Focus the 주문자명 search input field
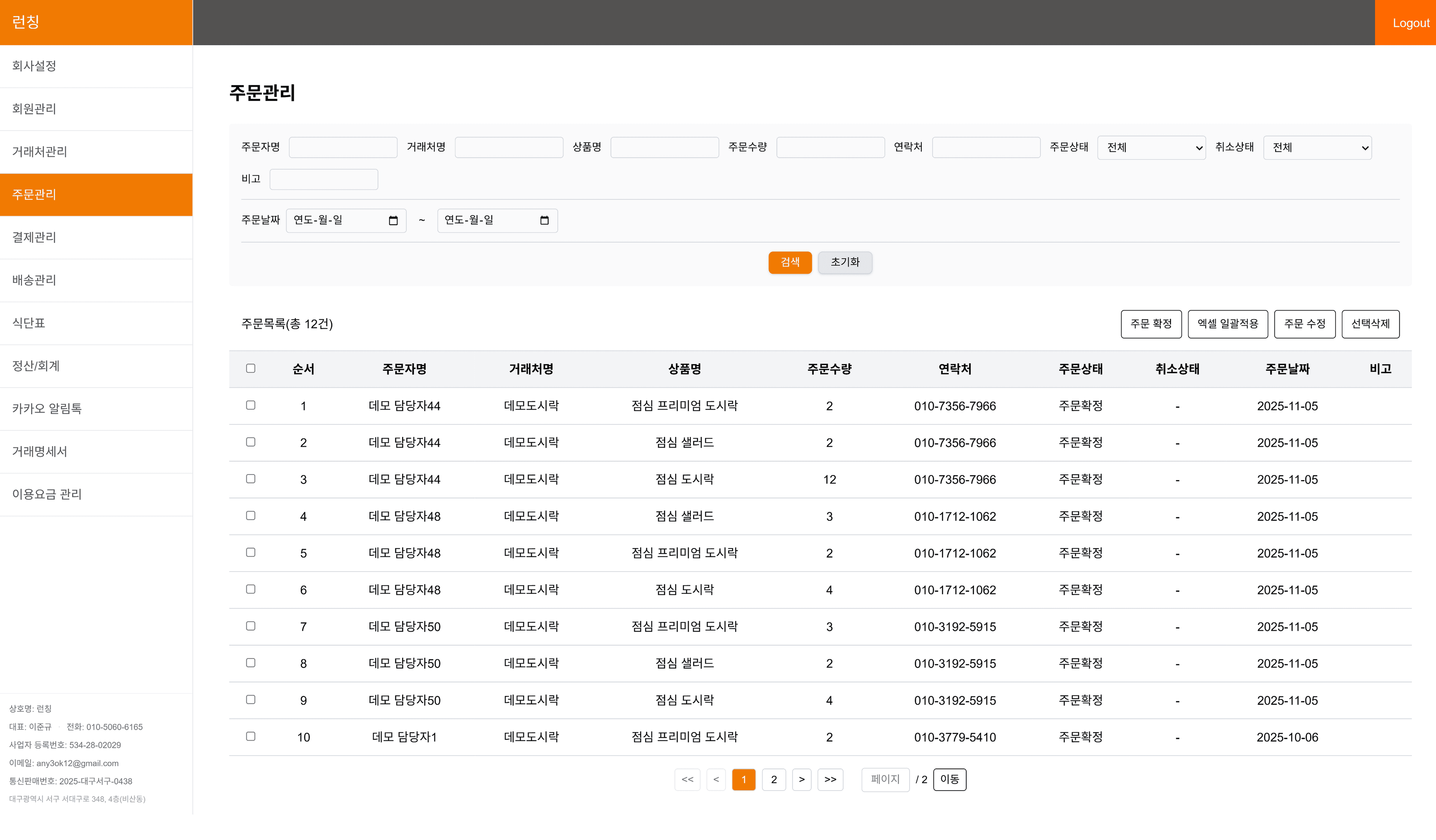The height and width of the screenshot is (840, 1436). (343, 148)
